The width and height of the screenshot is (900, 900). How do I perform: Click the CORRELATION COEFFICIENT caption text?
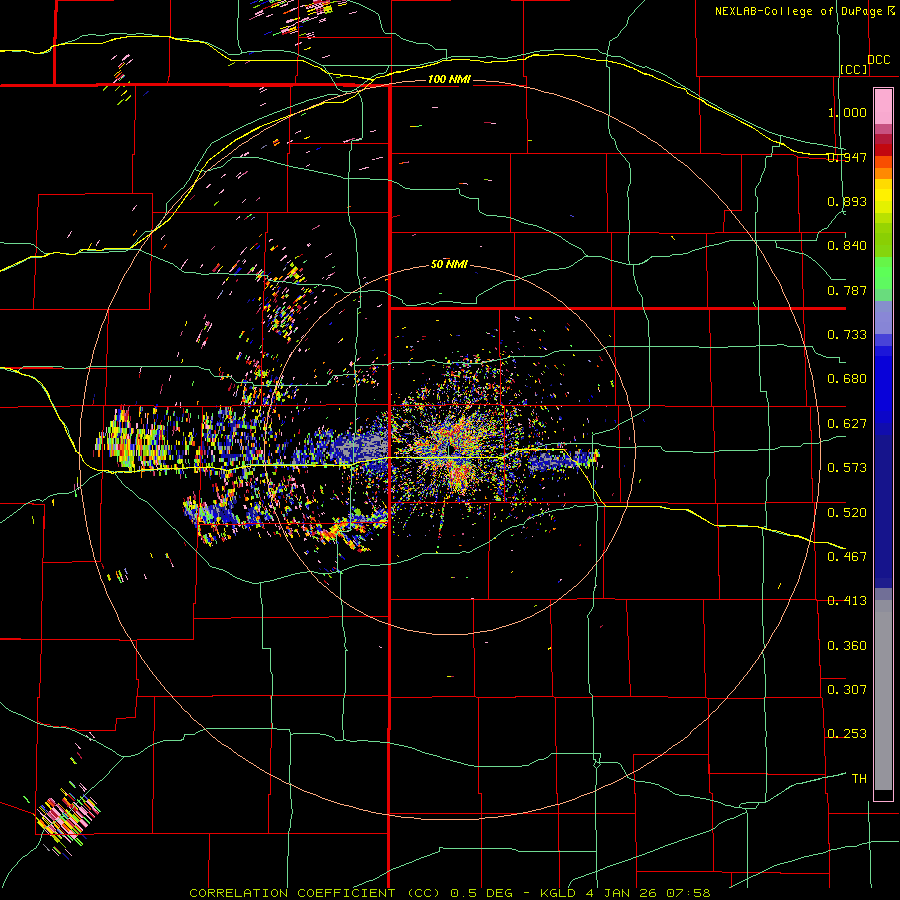292,893
